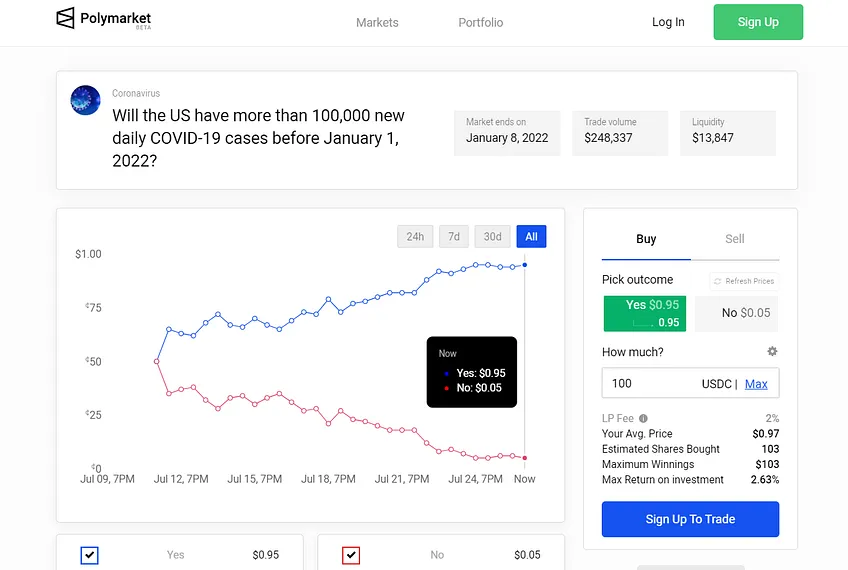The height and width of the screenshot is (570, 848).
Task: Open the Sell tab
Action: coord(734,239)
